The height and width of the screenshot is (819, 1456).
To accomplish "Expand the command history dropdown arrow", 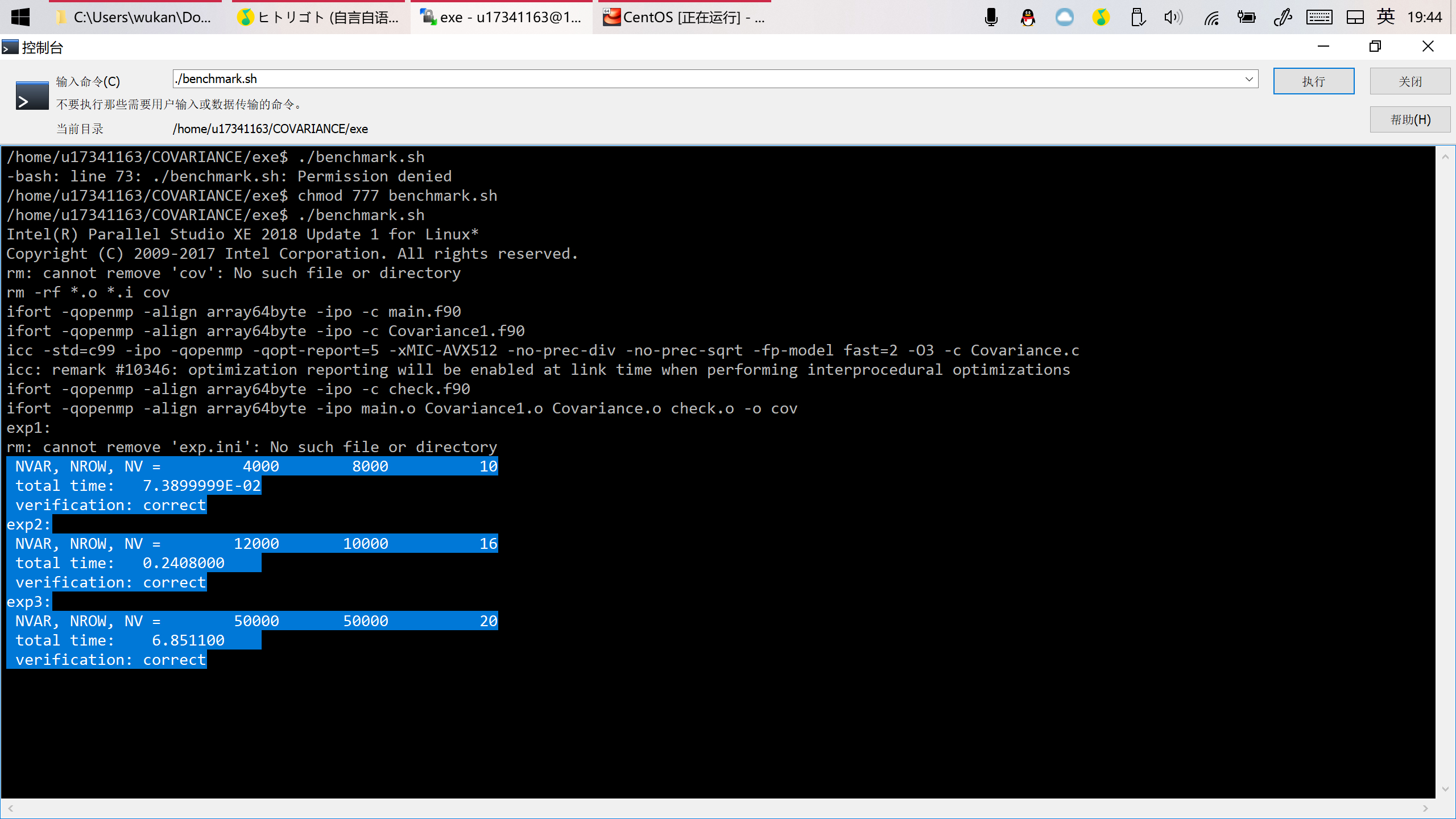I will point(1249,79).
